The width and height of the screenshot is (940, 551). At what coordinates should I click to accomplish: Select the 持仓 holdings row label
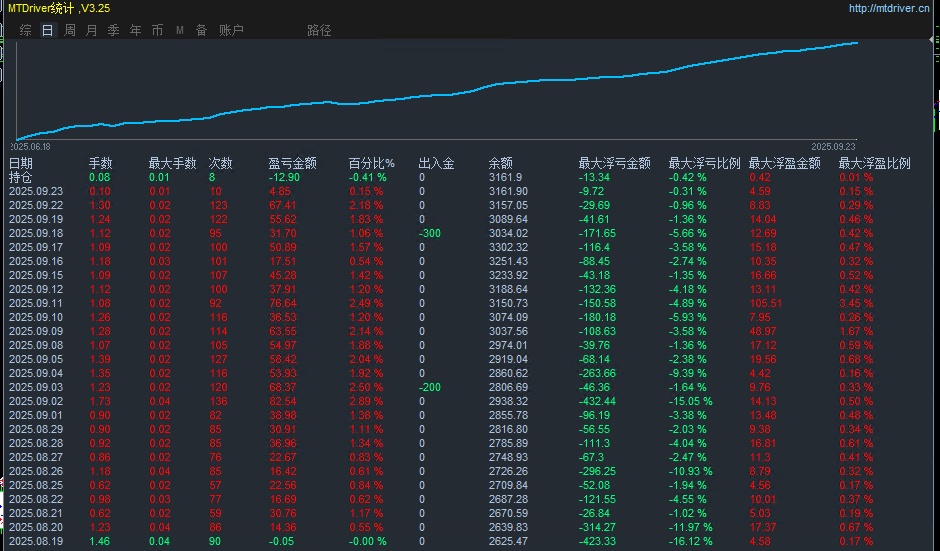click(20, 177)
